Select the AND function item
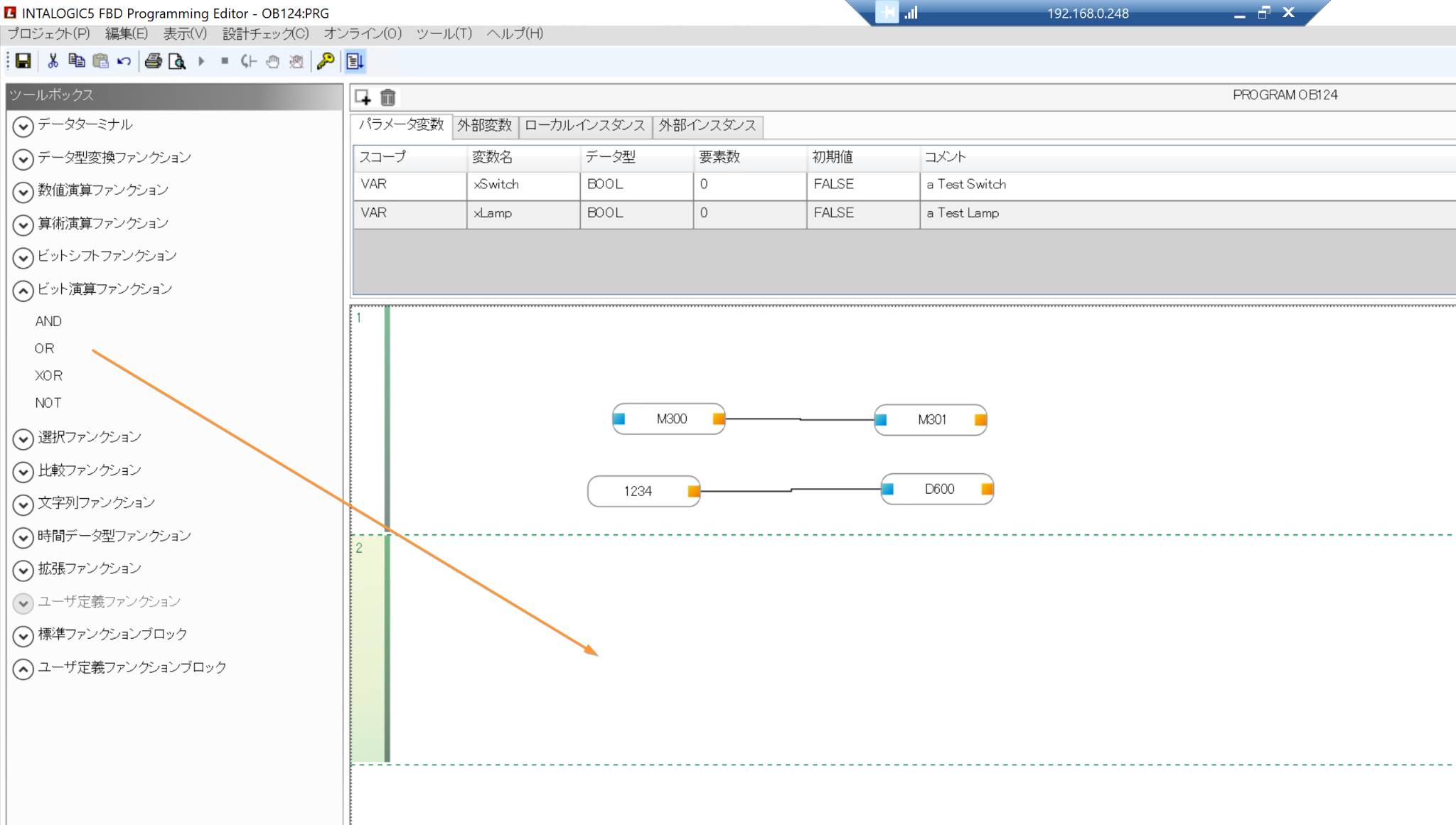The image size is (1456, 825). 48,321
